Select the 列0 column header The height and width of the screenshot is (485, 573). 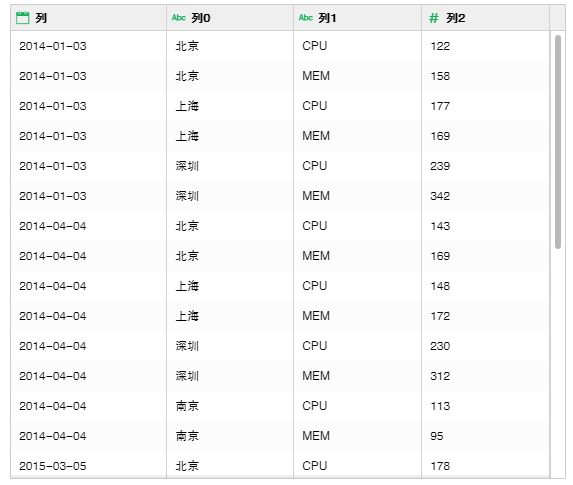coord(230,18)
